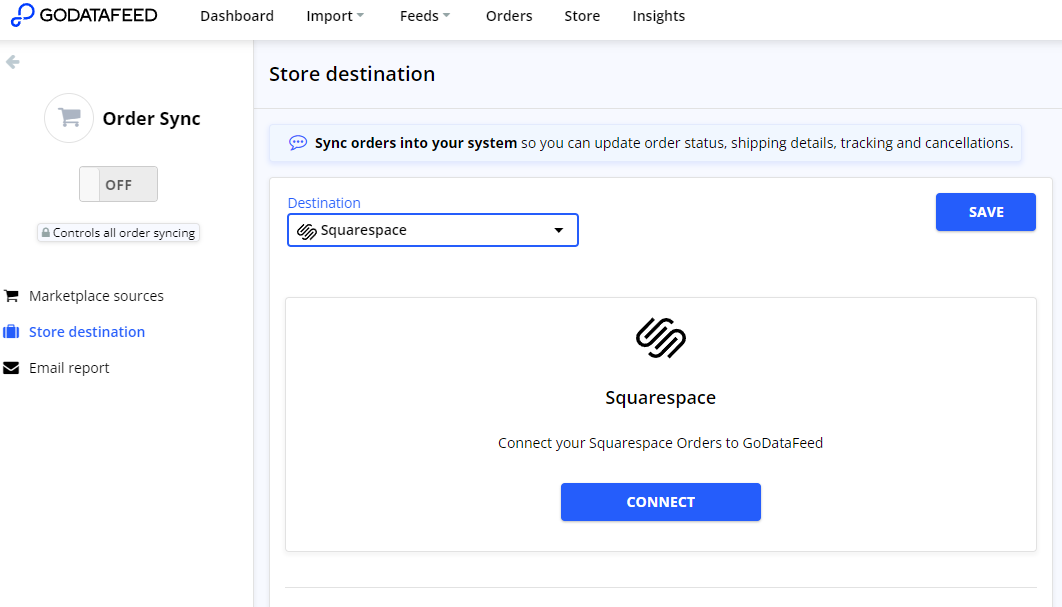Click the Destination dropdown caret arrow

[x=559, y=230]
